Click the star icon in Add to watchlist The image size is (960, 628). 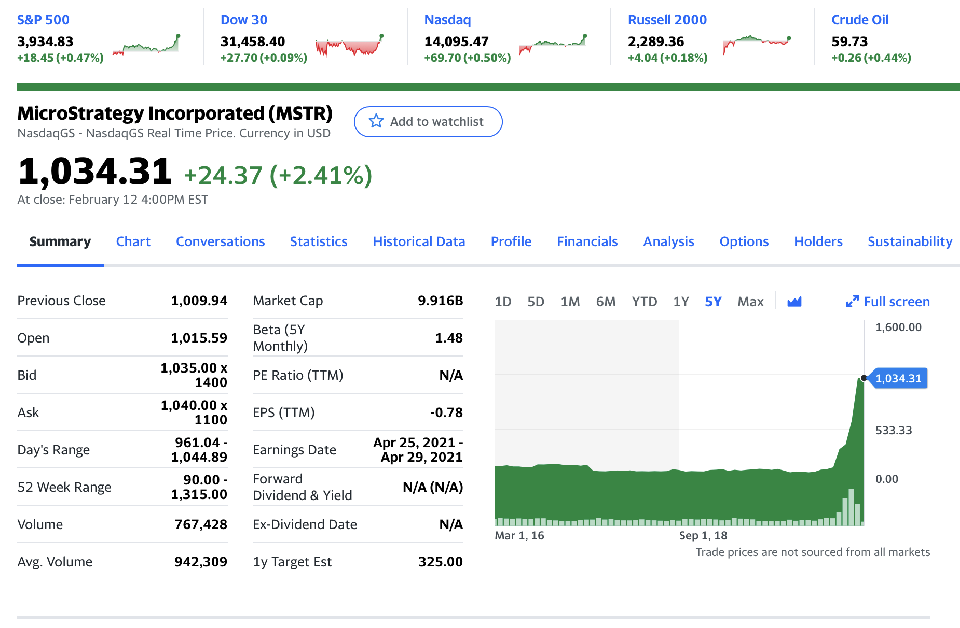tap(376, 122)
